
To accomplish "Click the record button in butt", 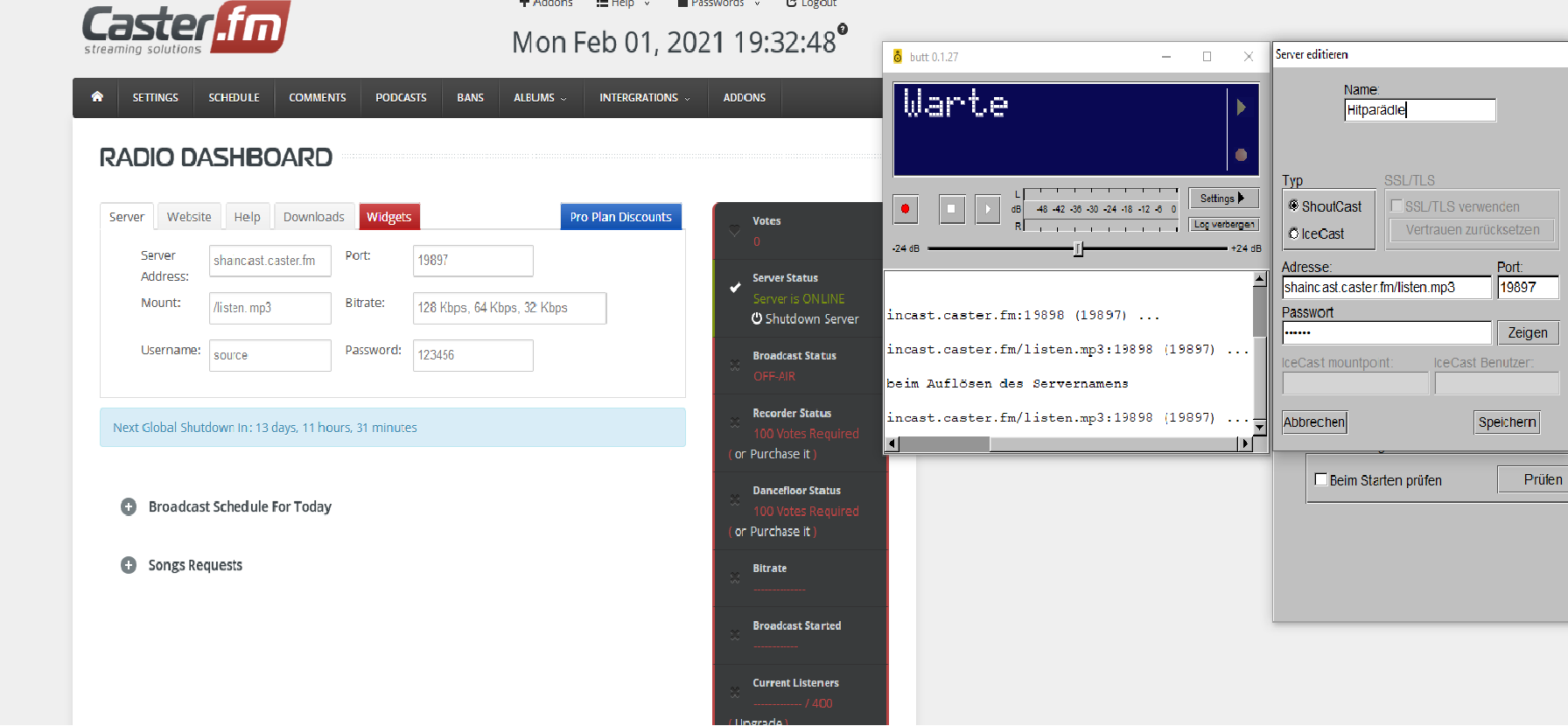I will [905, 209].
